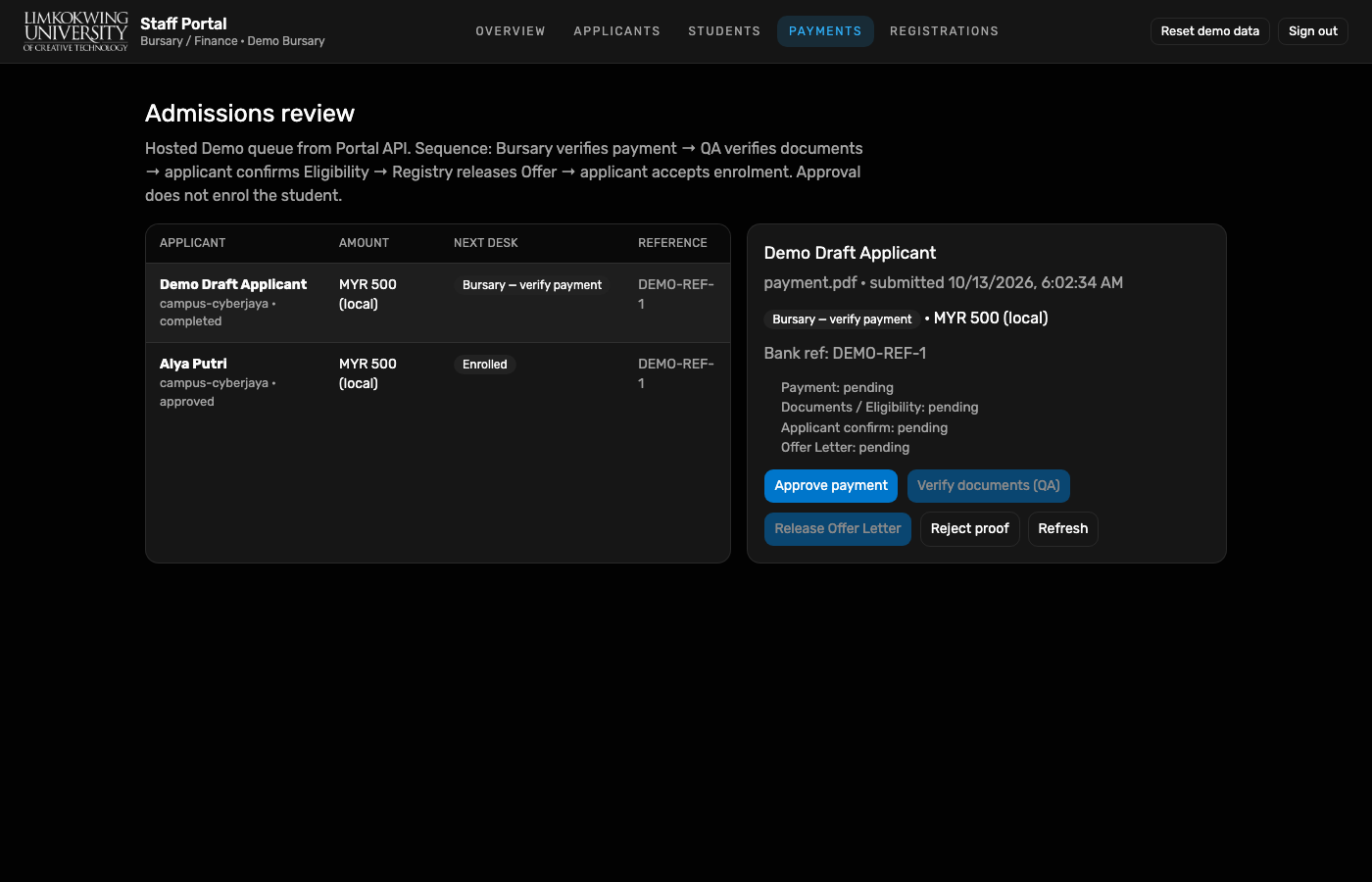The width and height of the screenshot is (1372, 882).
Task: Click campus-cyberjaya completed status text
Action: 218,313
